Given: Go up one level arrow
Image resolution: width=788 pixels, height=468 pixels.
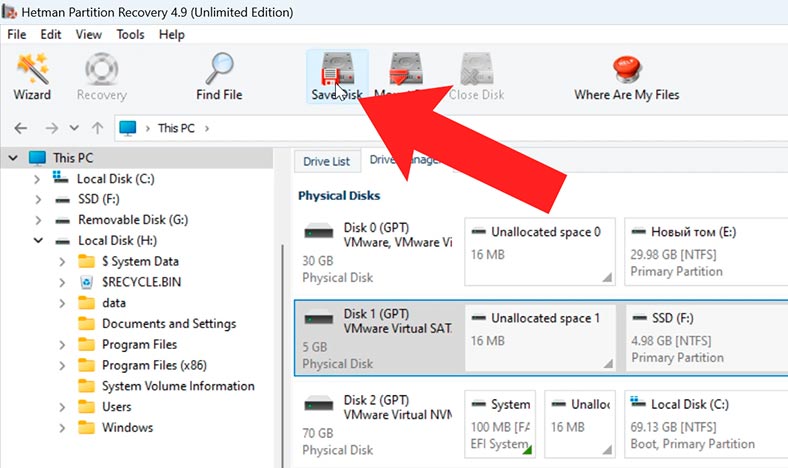Looking at the screenshot, I should (x=97, y=128).
